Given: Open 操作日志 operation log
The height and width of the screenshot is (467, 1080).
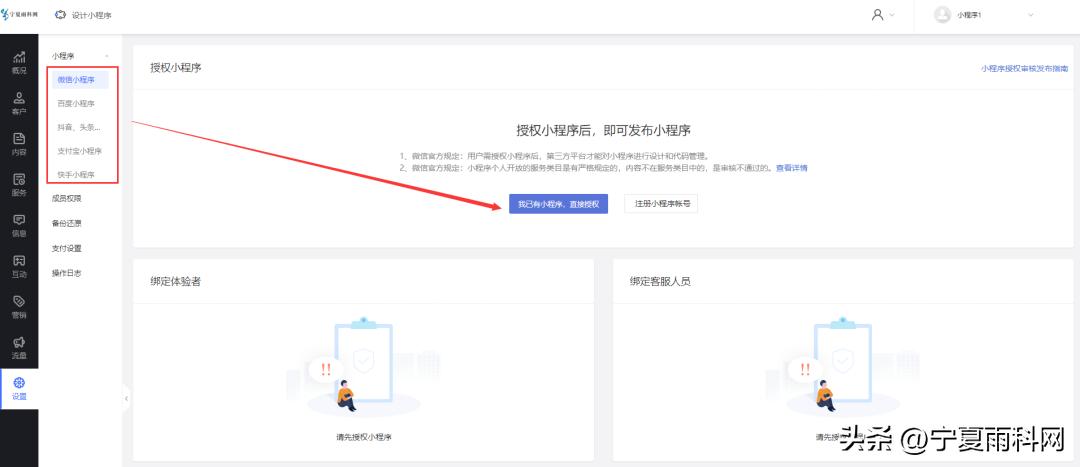Looking at the screenshot, I should (x=67, y=273).
